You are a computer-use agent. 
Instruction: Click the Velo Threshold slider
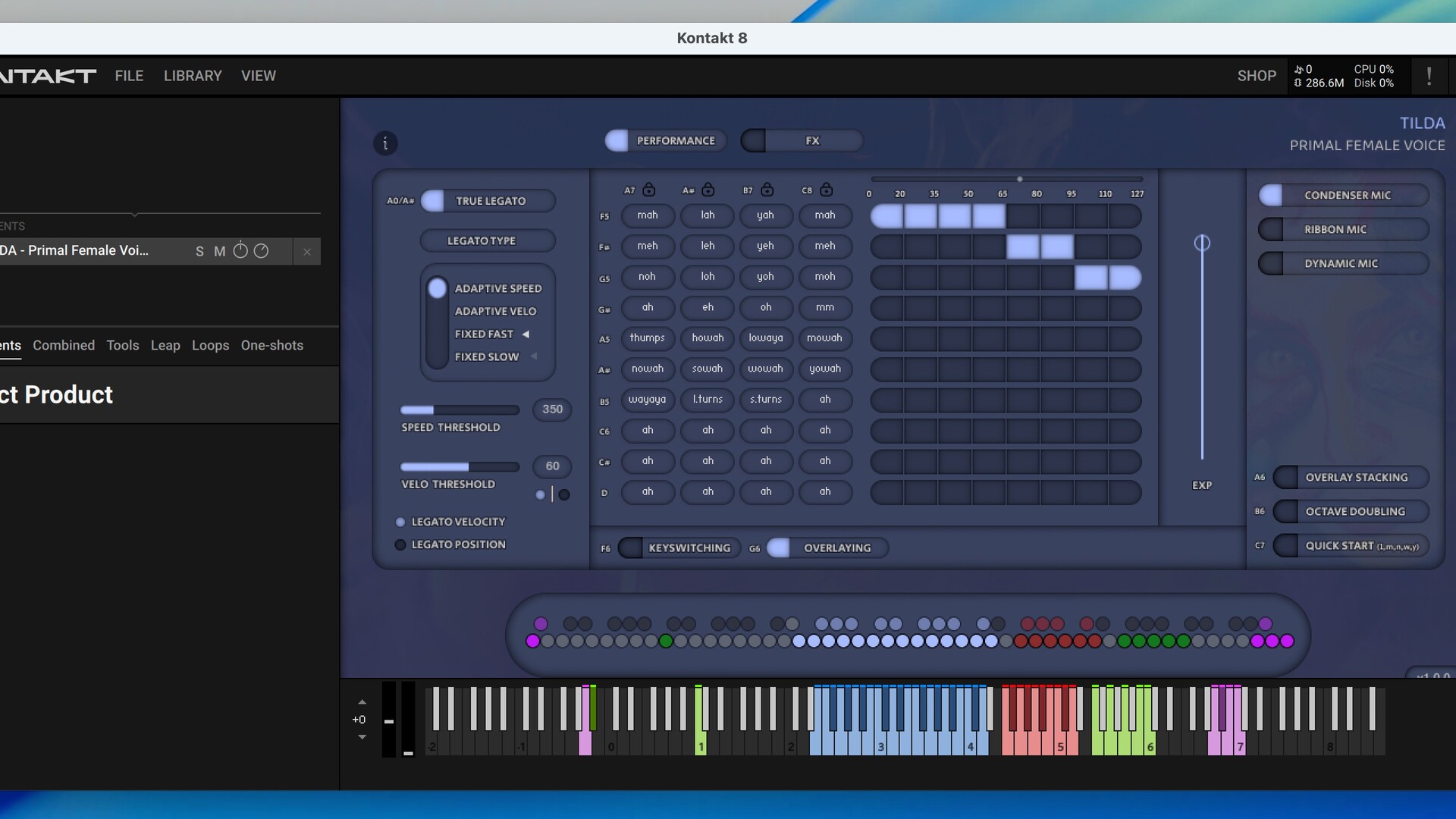pos(460,466)
